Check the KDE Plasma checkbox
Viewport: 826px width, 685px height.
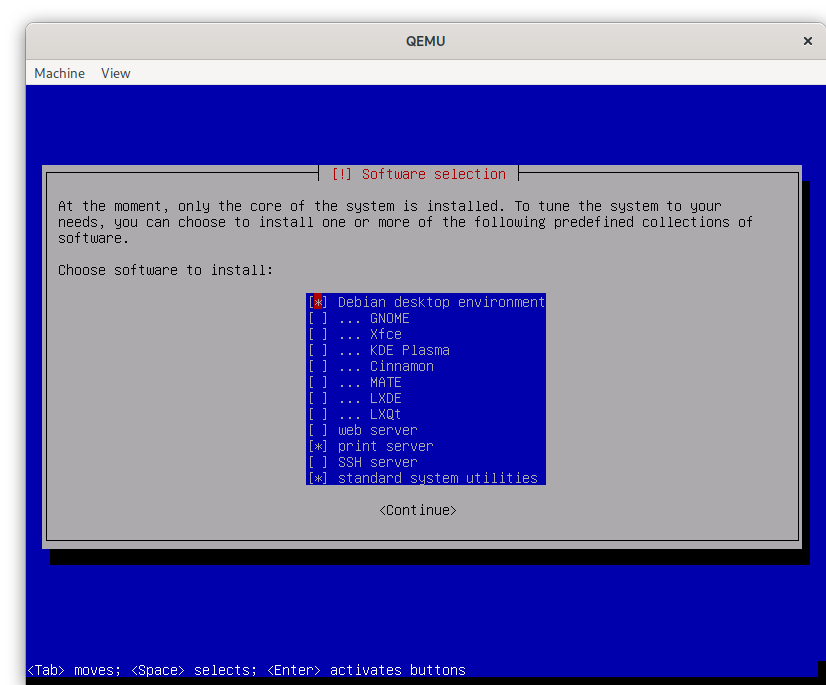318,350
